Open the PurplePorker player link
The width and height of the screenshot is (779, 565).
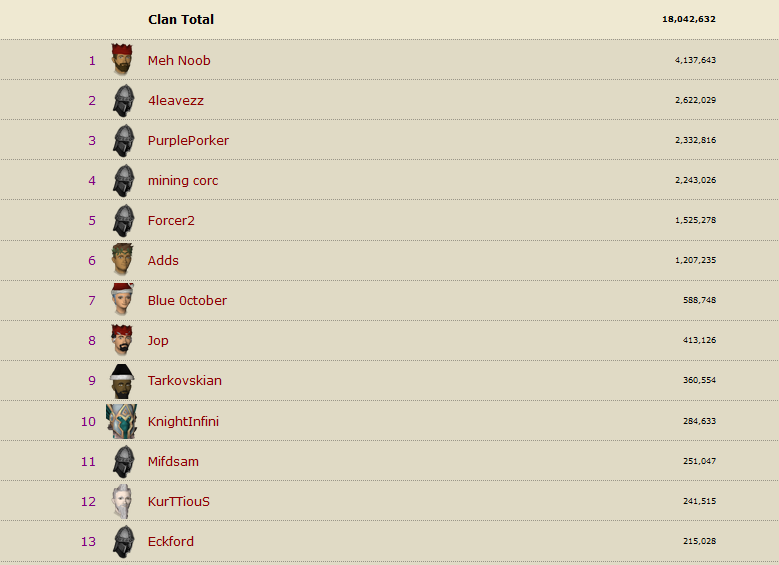(188, 140)
